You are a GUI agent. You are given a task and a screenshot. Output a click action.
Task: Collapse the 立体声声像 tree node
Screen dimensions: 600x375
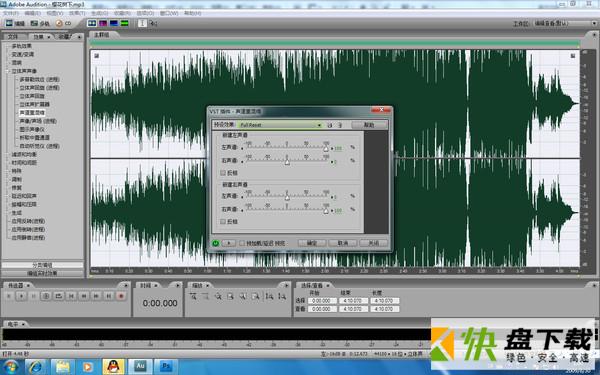7,71
